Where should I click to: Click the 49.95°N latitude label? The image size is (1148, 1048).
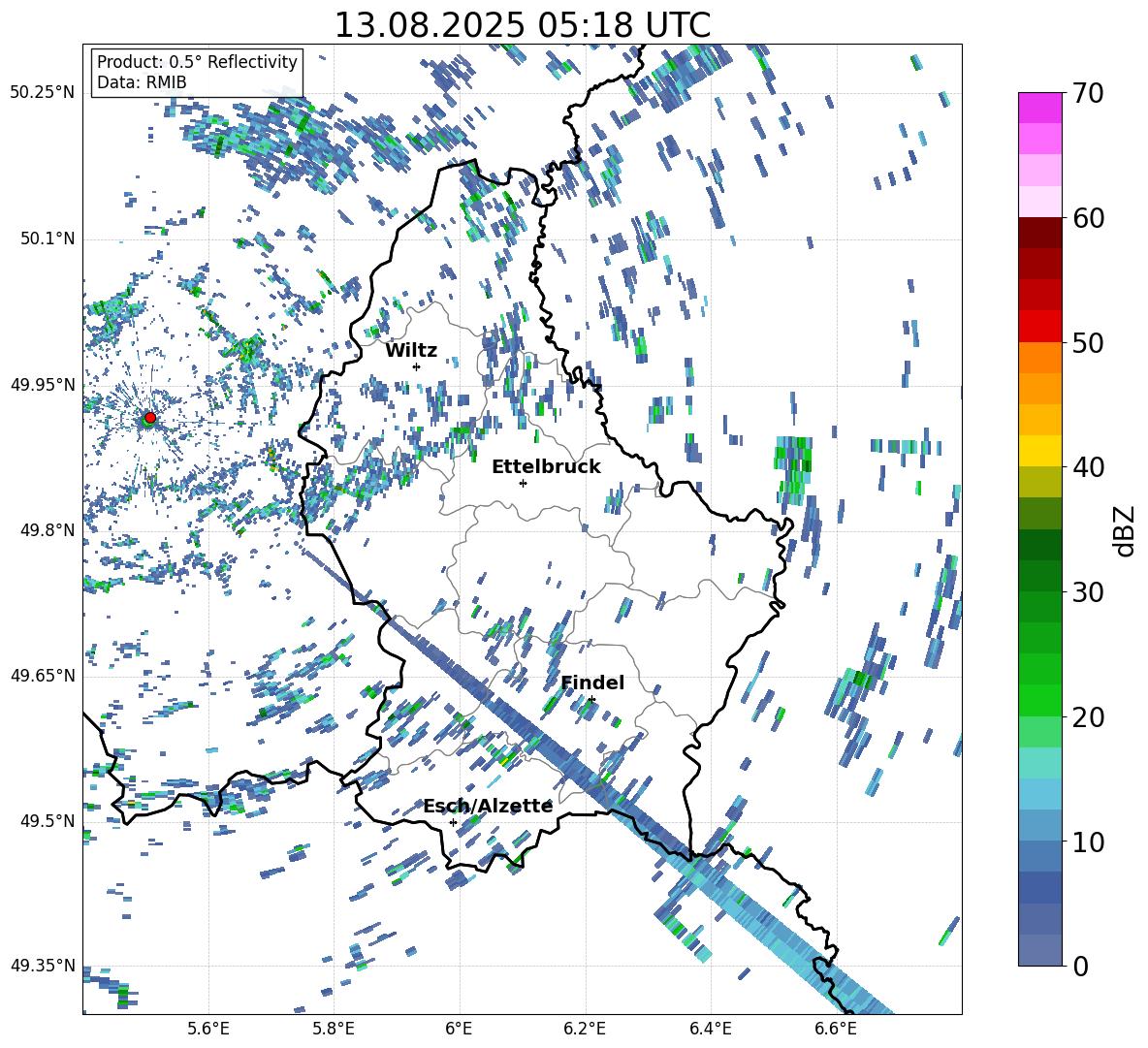click(43, 385)
